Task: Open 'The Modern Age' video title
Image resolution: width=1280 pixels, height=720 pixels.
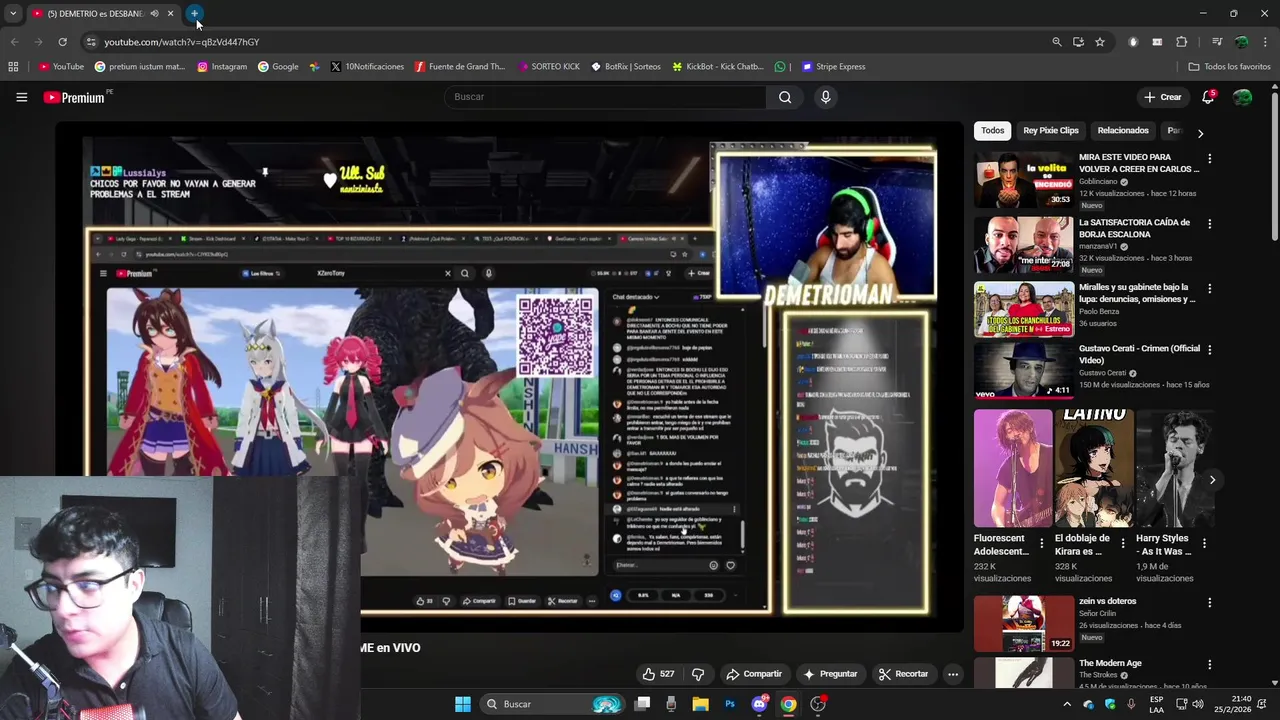Action: point(1110,663)
